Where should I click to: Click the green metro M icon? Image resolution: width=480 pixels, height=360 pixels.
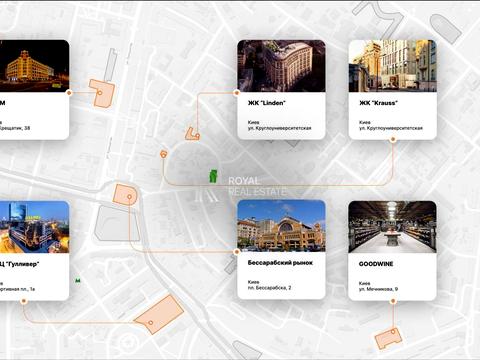pos(78,281)
